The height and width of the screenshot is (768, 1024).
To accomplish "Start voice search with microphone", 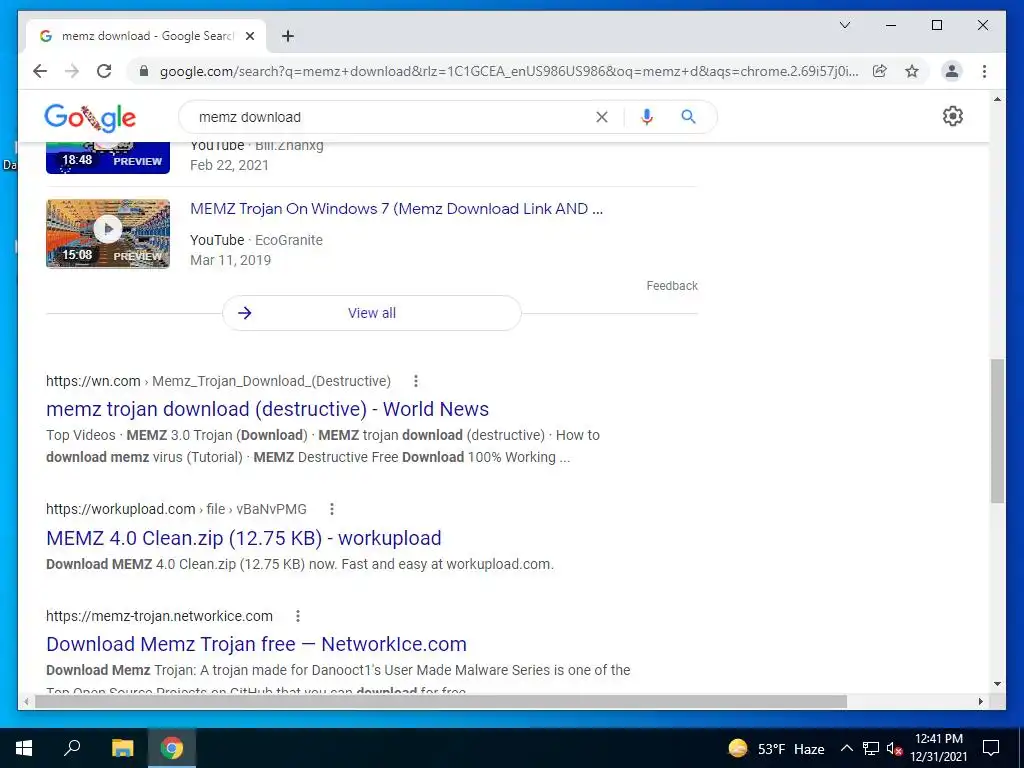I will tap(647, 117).
